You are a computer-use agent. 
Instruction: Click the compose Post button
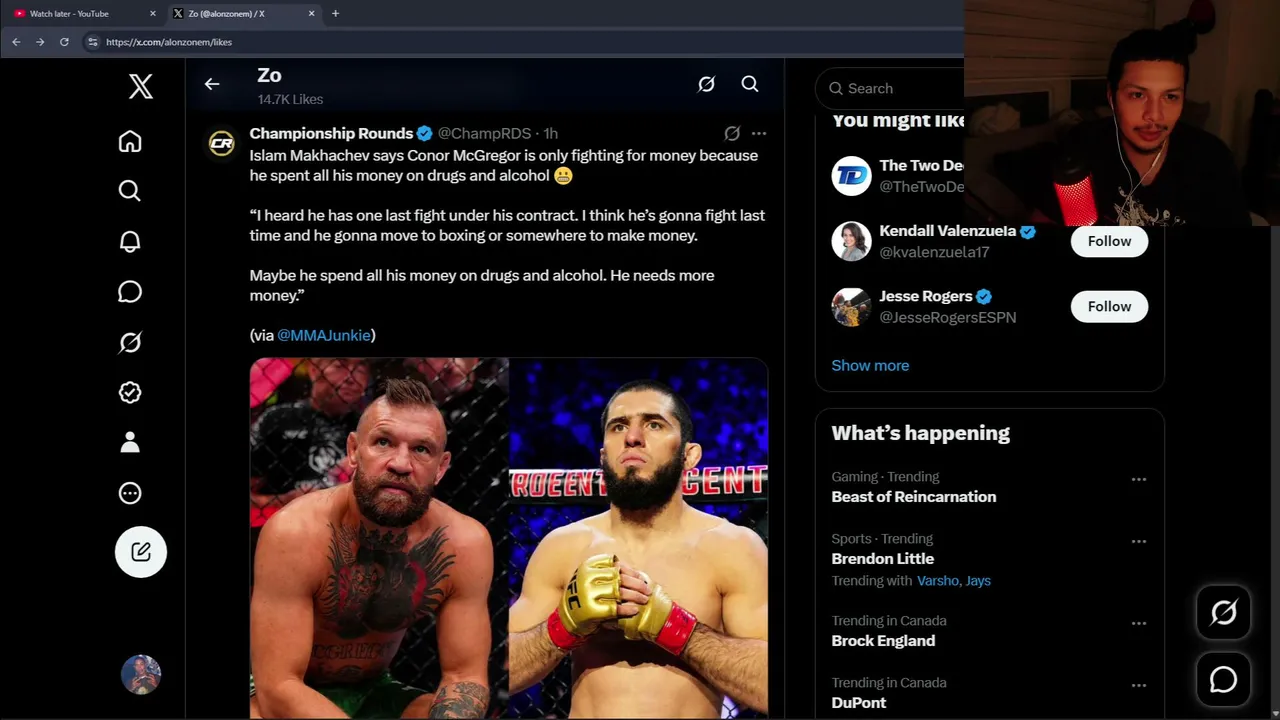pyautogui.click(x=141, y=552)
